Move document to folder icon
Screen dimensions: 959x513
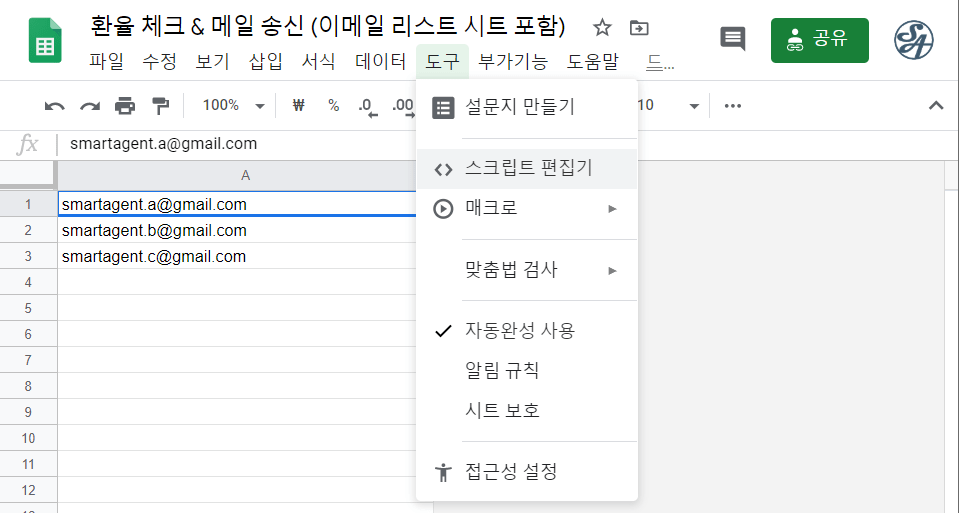(x=639, y=28)
